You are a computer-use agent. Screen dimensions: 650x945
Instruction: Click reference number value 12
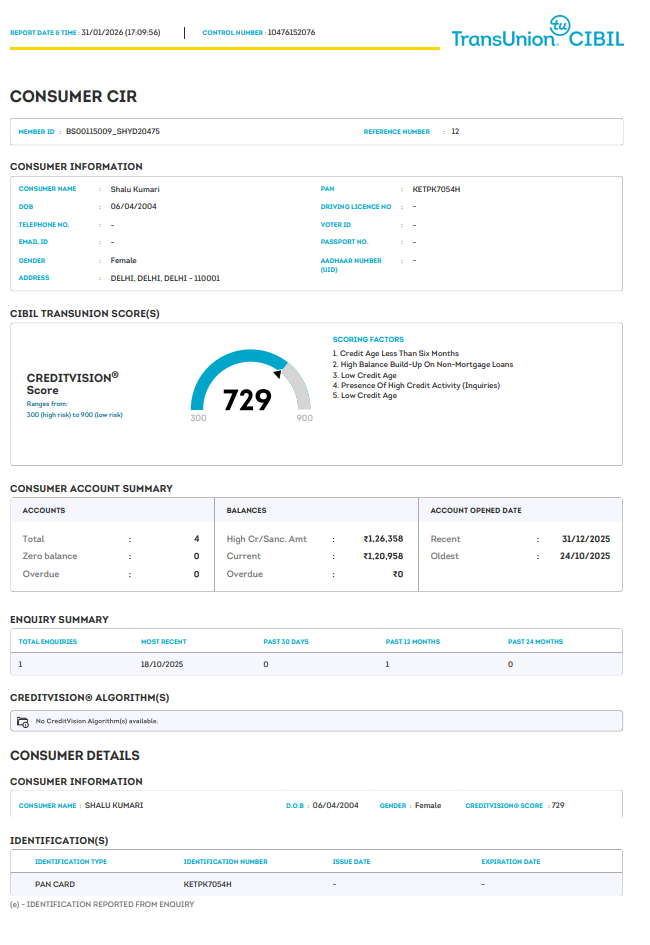pos(455,131)
